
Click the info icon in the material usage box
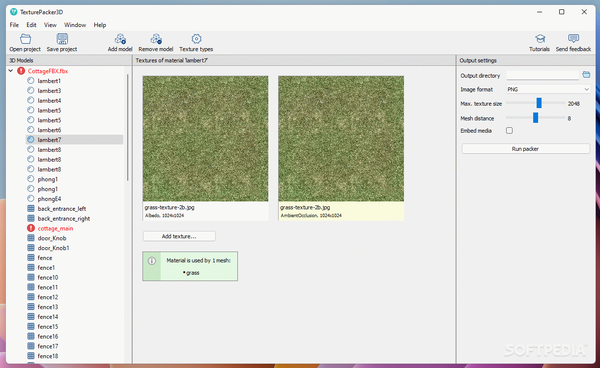(152, 261)
